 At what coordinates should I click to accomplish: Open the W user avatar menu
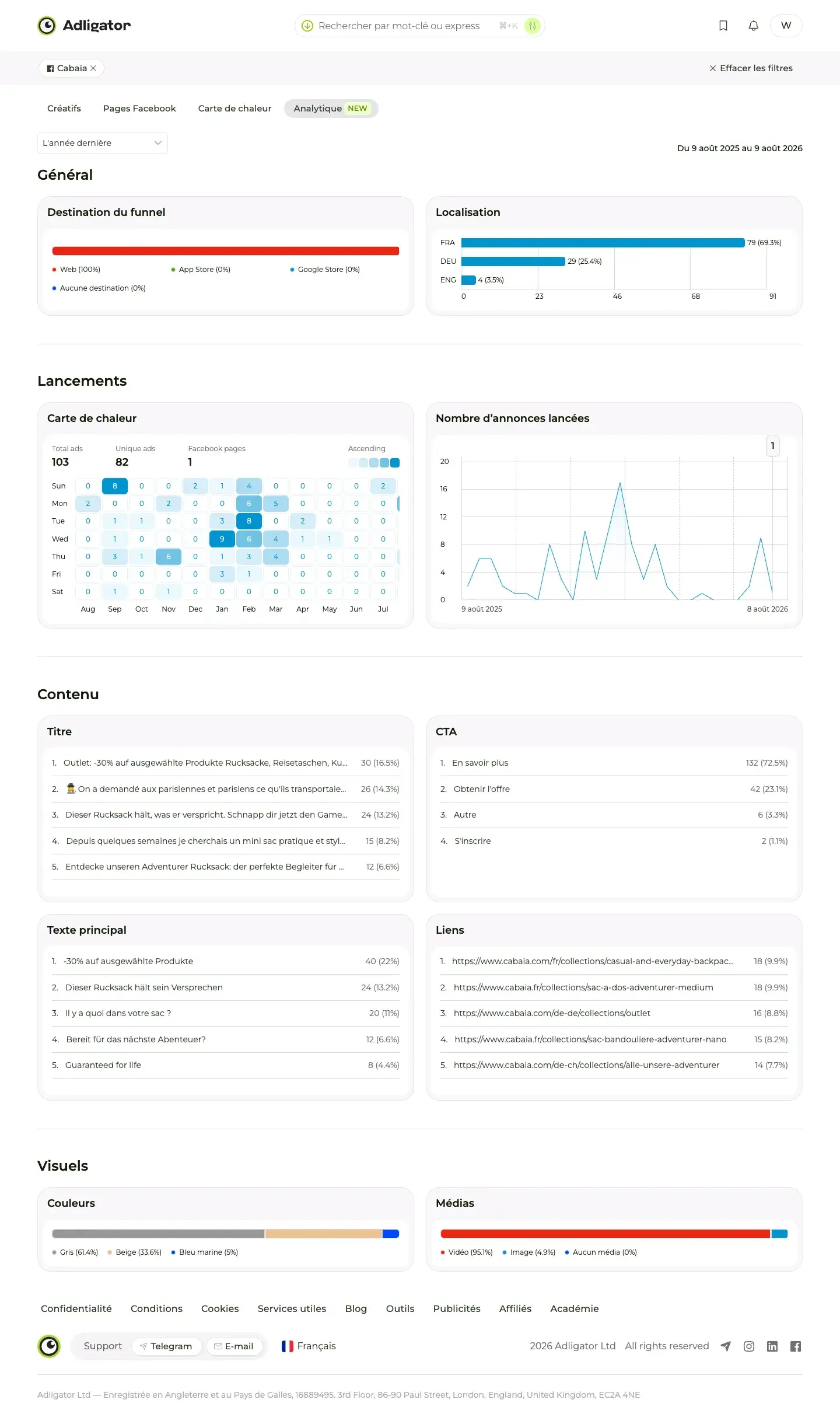[x=786, y=26]
